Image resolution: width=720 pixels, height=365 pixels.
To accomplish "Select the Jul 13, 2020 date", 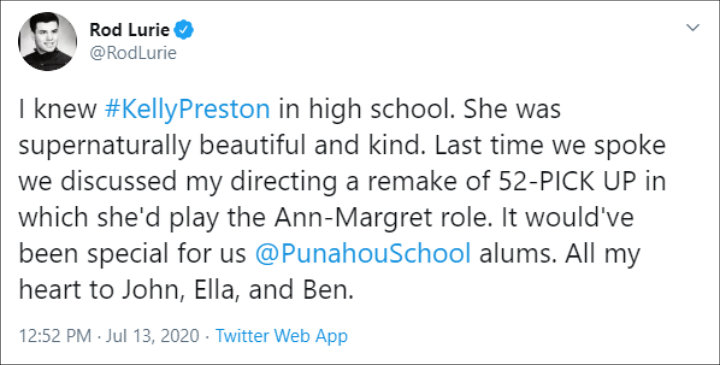I will (153, 336).
